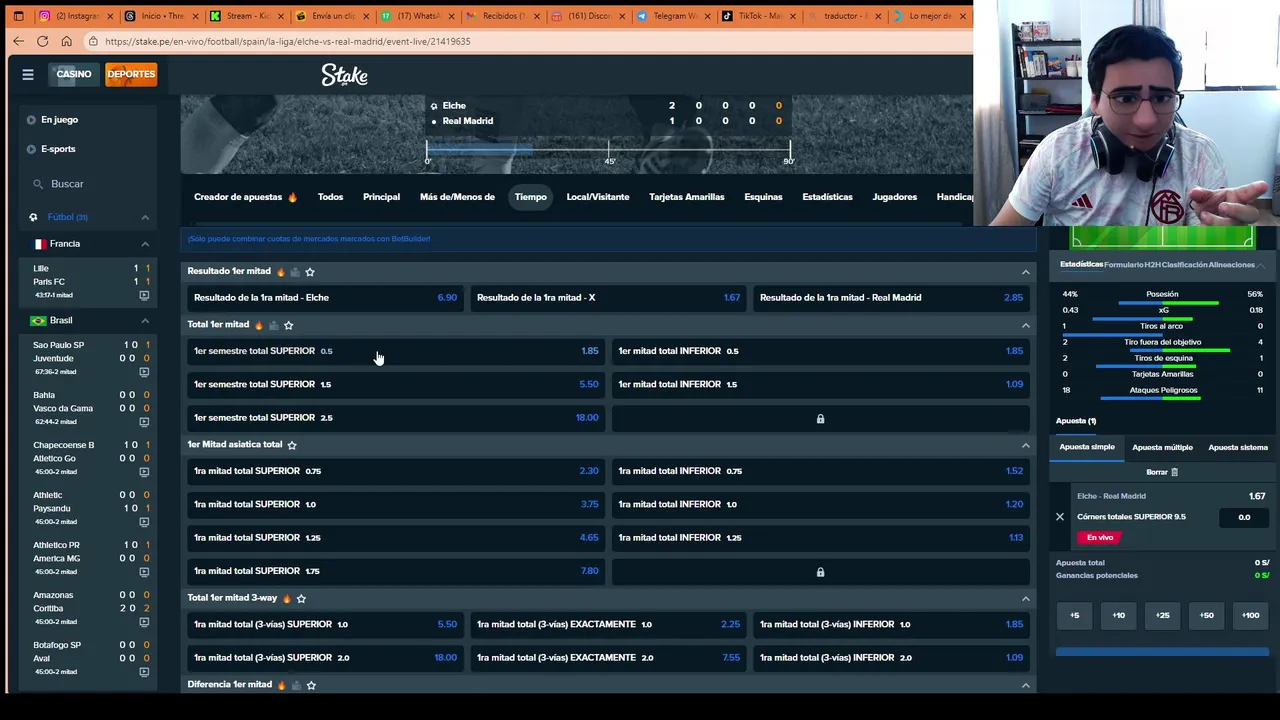Click the fire icon beside Total 1er mitad 3-way
Screen dimensions: 1280x720
tap(287, 598)
